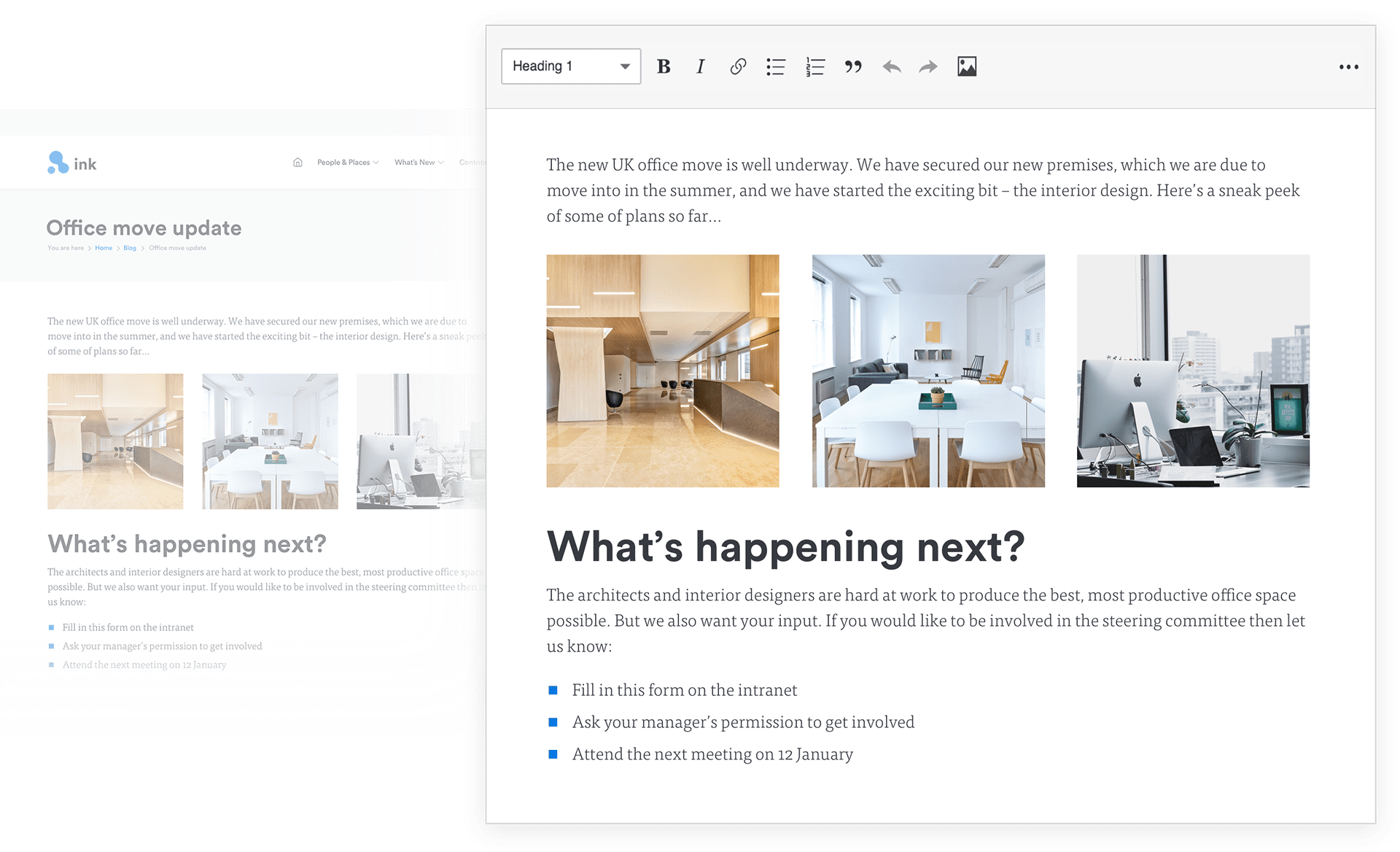1400x852 pixels.
Task: Click the ink logo
Action: click(71, 163)
